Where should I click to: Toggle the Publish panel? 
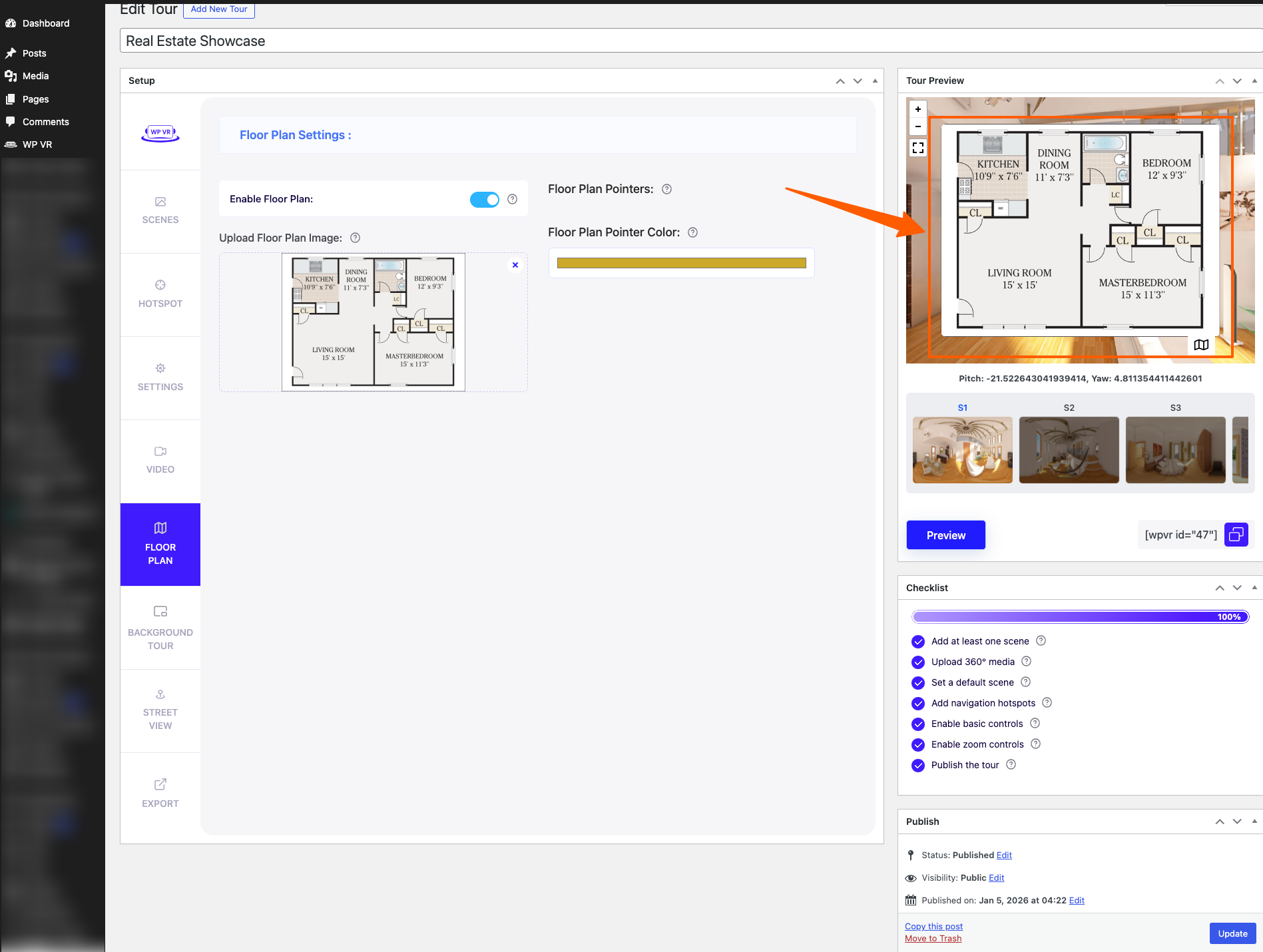[x=1254, y=822]
